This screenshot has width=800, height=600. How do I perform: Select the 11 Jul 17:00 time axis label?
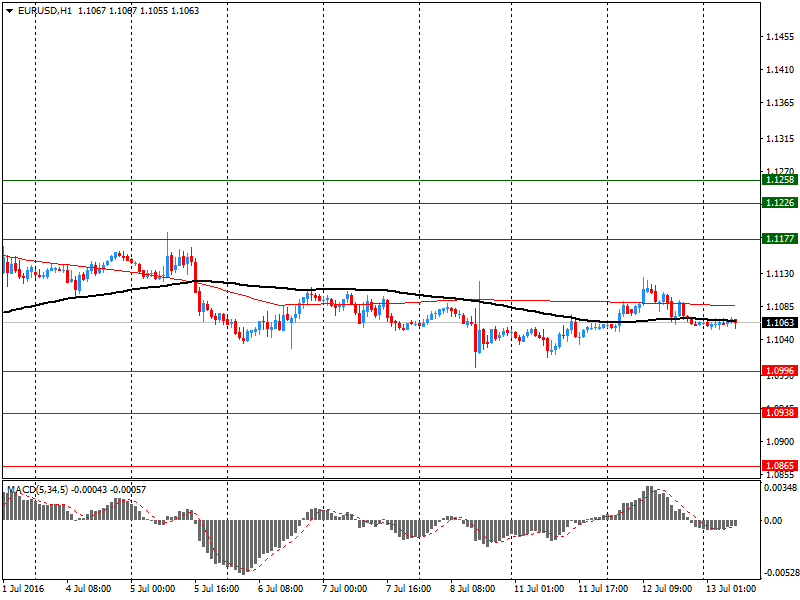coord(603,589)
